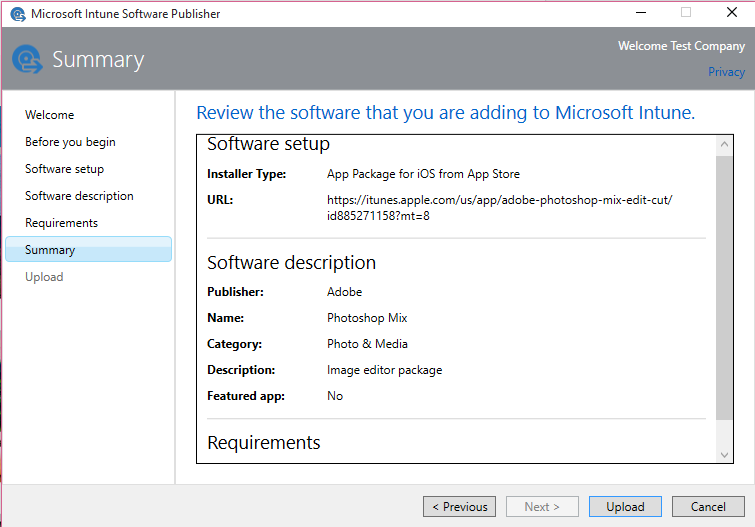755x527 pixels.
Task: Switch to Software description step
Action: coord(79,196)
